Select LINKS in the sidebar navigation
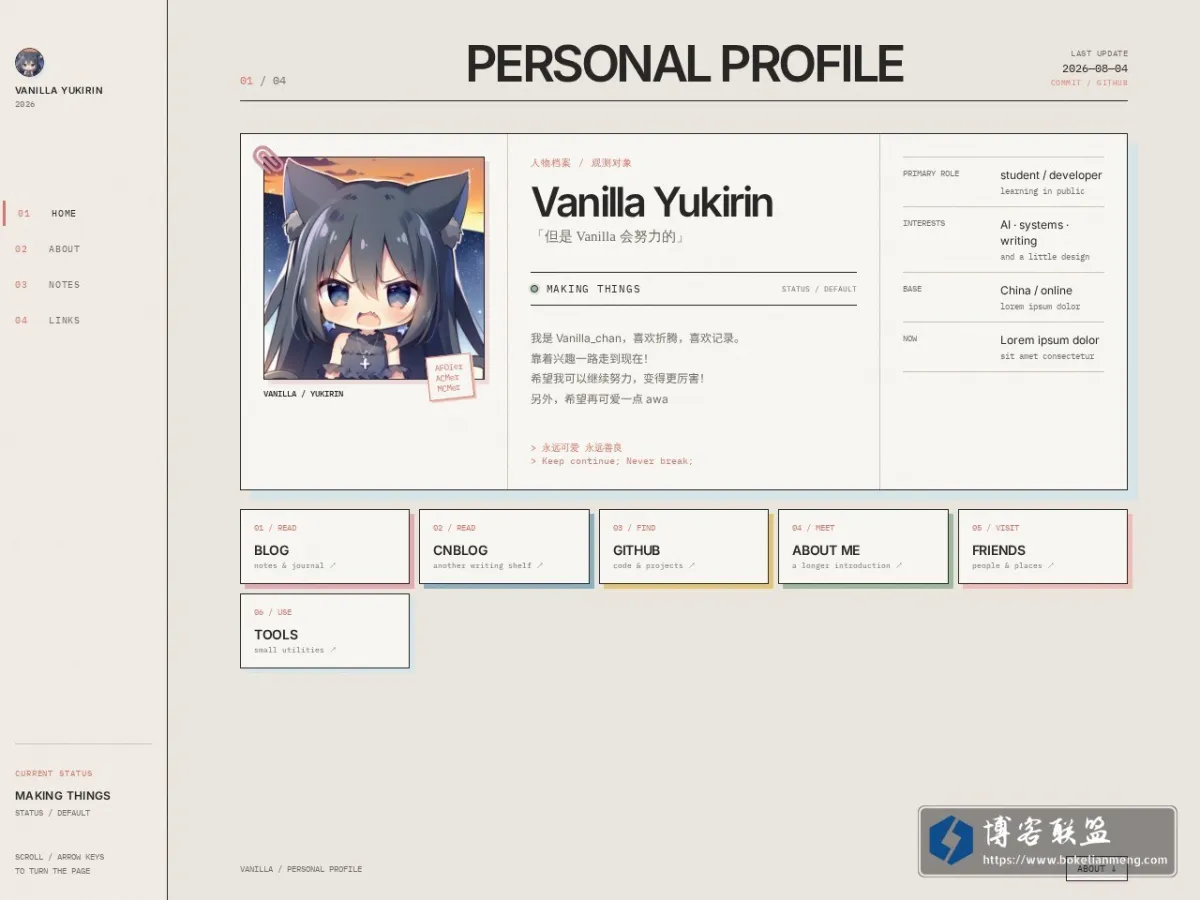The width and height of the screenshot is (1200, 900). pyautogui.click(x=64, y=321)
